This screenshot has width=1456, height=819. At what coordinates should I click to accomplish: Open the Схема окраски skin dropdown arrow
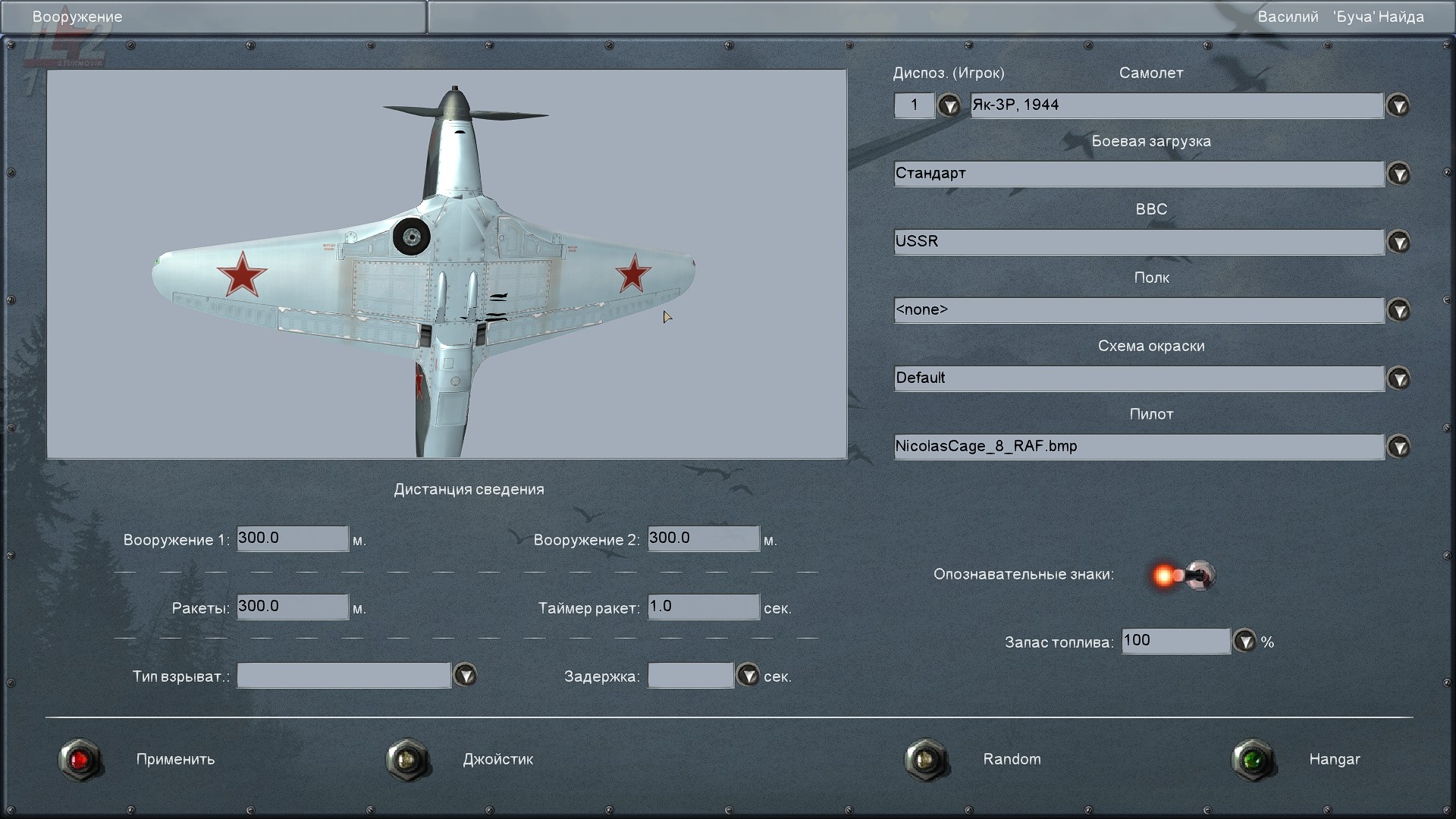point(1398,378)
